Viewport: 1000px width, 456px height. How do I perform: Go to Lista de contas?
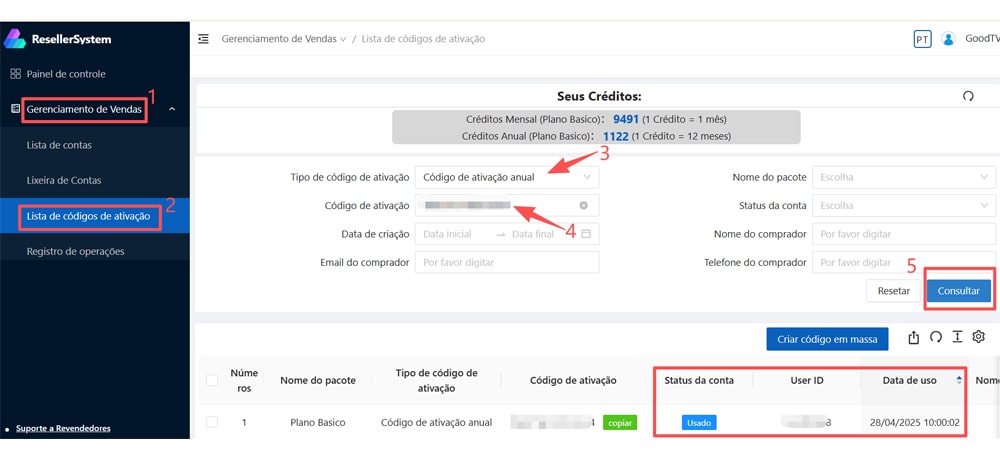(x=59, y=145)
